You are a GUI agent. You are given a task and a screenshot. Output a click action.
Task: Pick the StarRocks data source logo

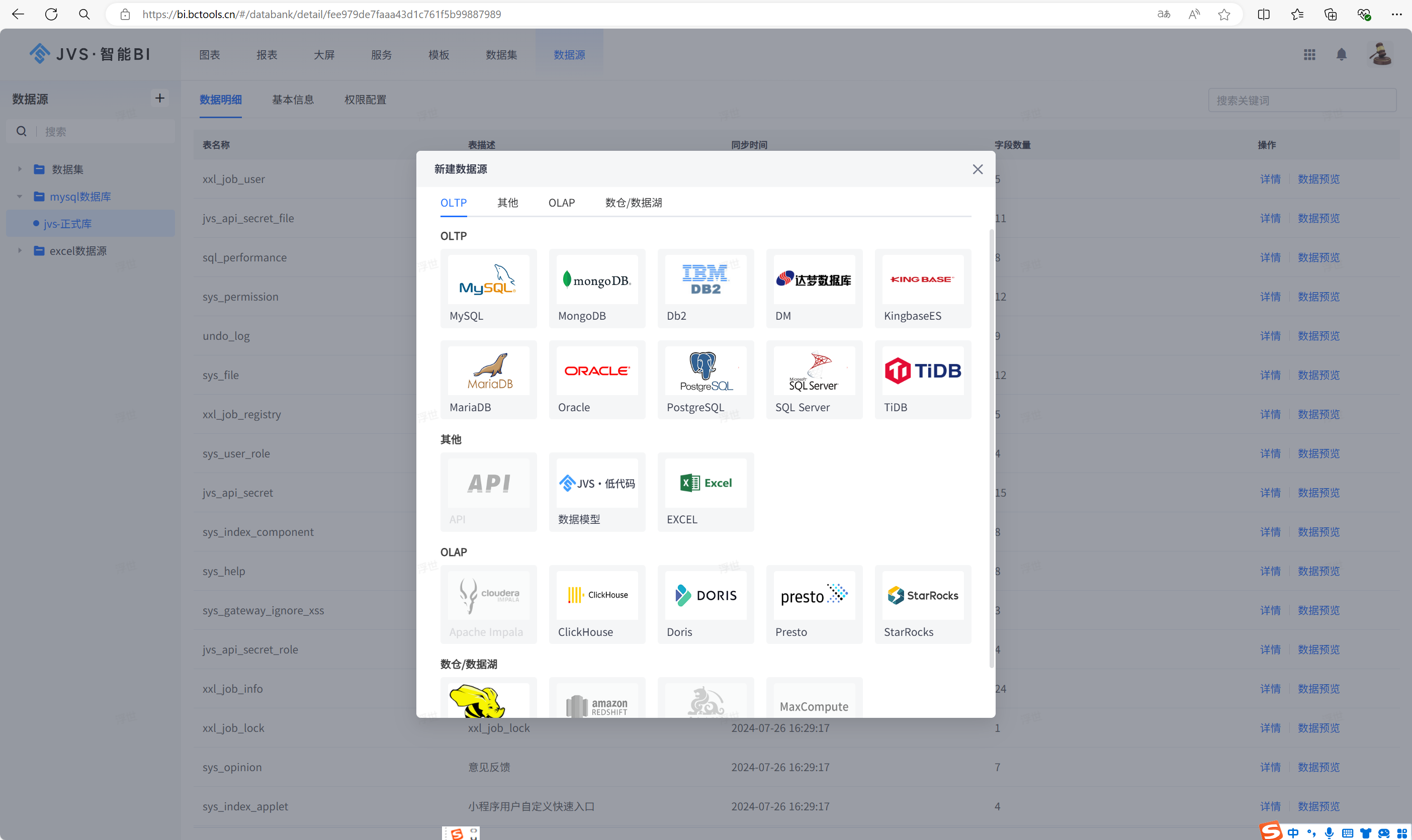[x=922, y=595]
